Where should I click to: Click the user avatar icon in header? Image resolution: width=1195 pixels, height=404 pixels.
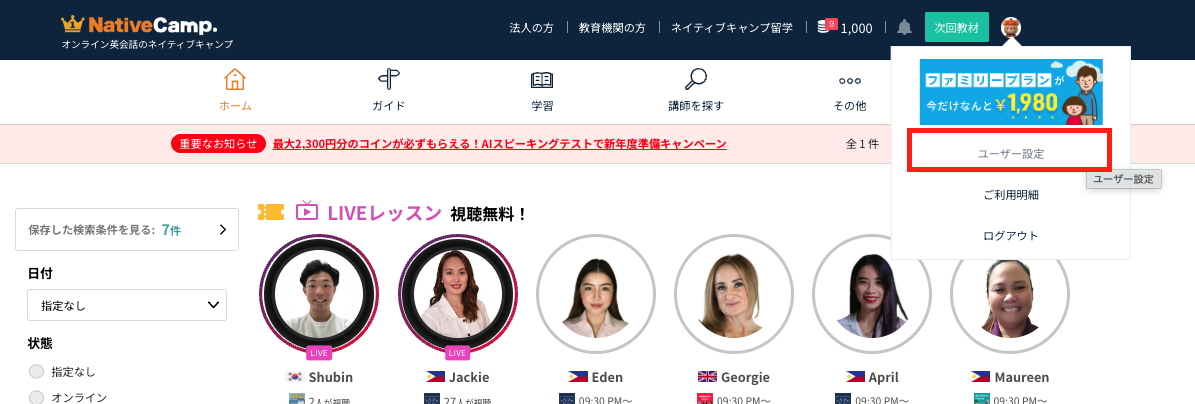click(x=1011, y=27)
